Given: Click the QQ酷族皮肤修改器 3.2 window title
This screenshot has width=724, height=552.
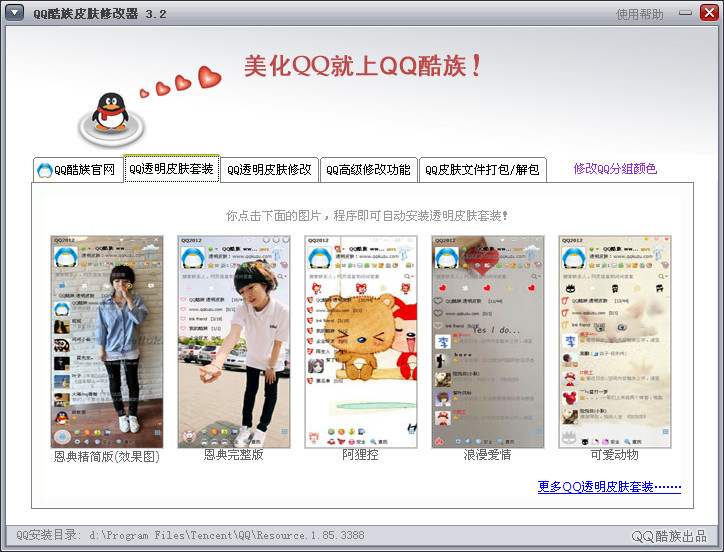Looking at the screenshot, I should (x=99, y=14).
